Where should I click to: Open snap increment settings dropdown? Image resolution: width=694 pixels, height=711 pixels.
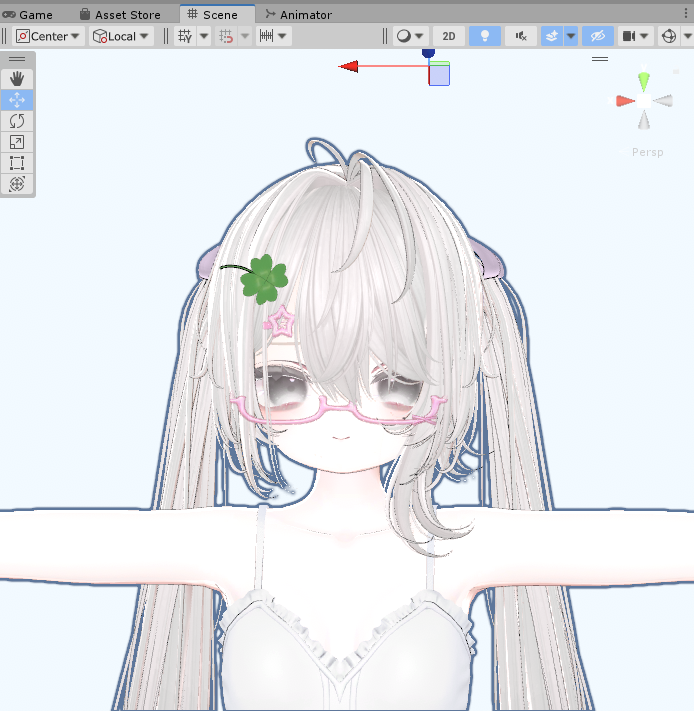click(x=273, y=36)
